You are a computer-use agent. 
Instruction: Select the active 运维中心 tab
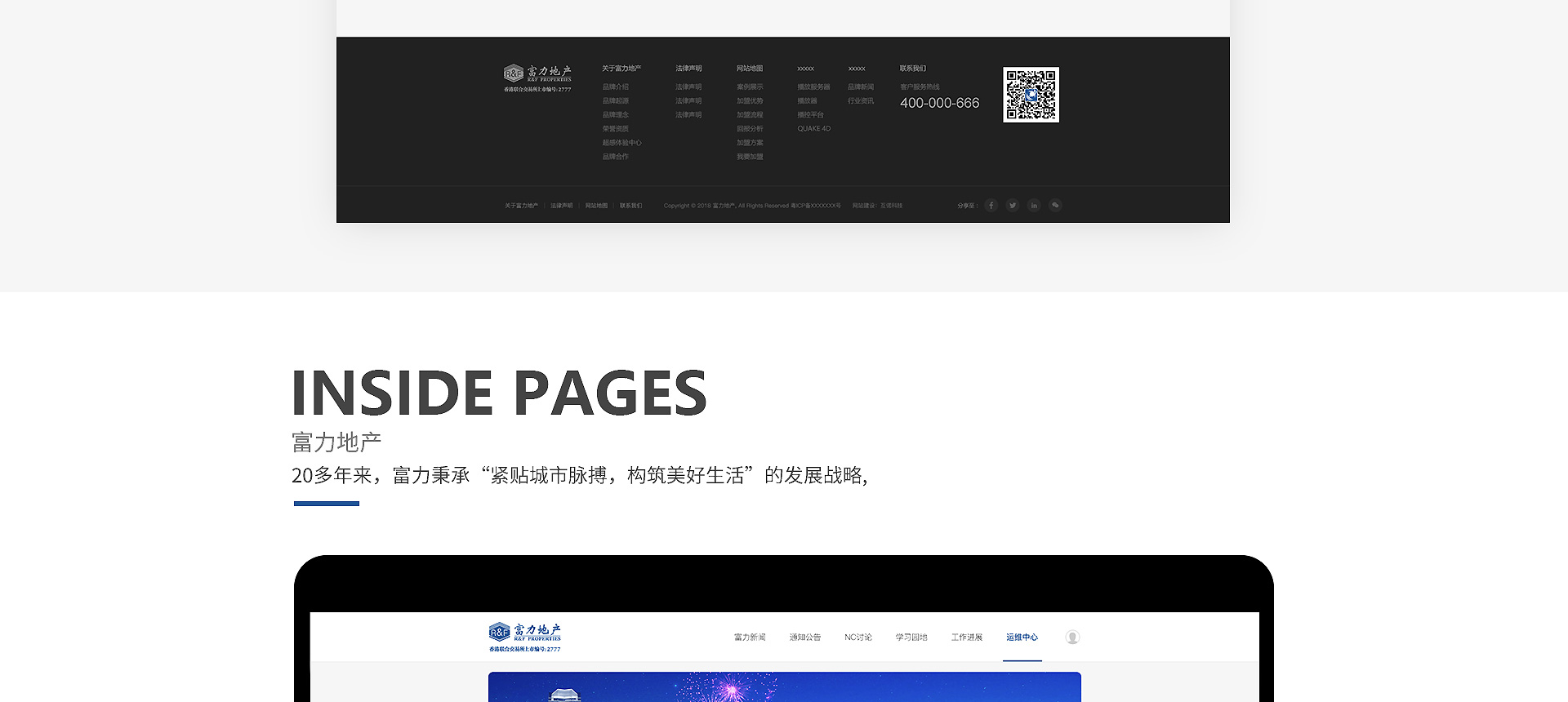(x=1022, y=638)
